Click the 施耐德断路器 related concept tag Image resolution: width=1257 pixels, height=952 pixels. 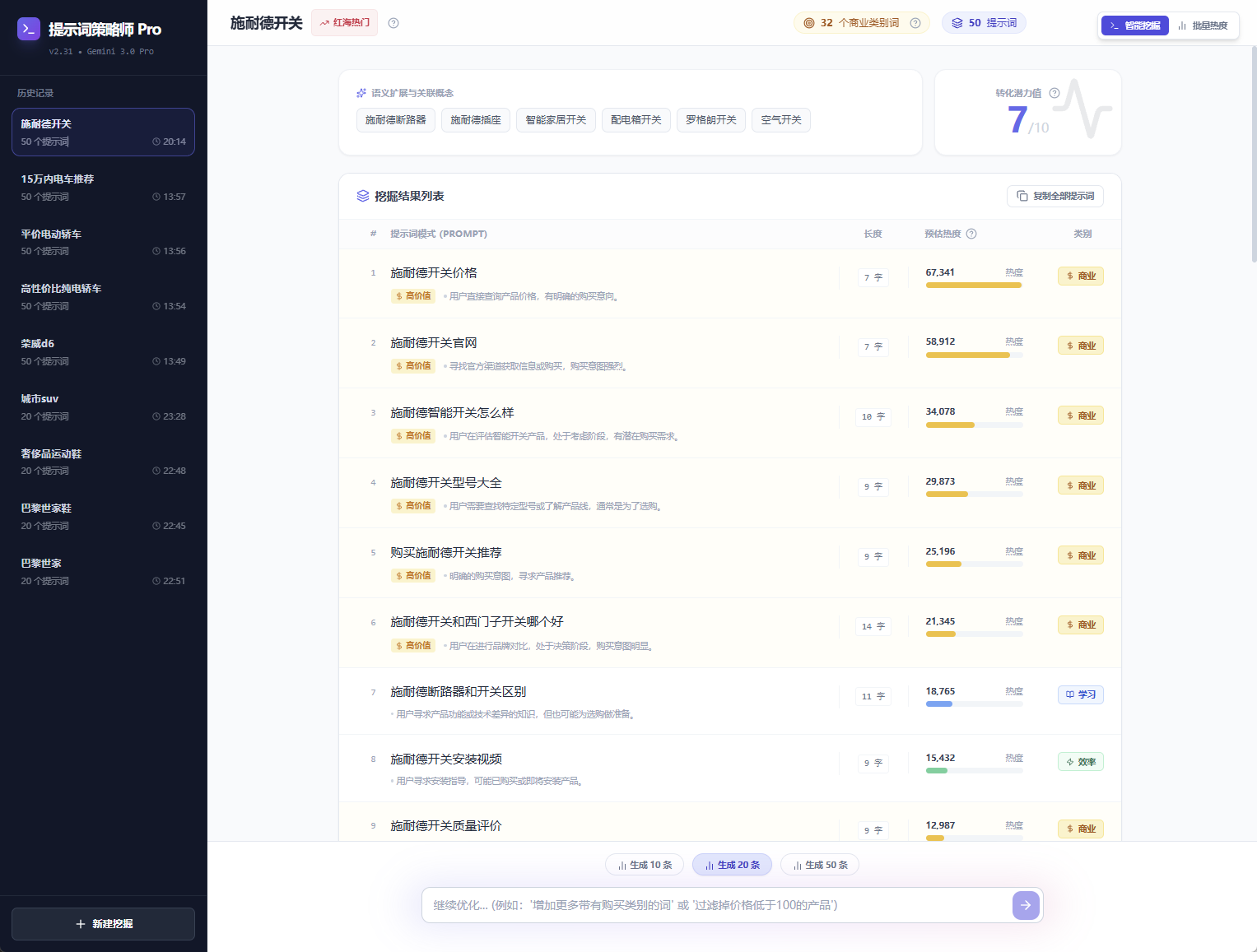point(396,120)
